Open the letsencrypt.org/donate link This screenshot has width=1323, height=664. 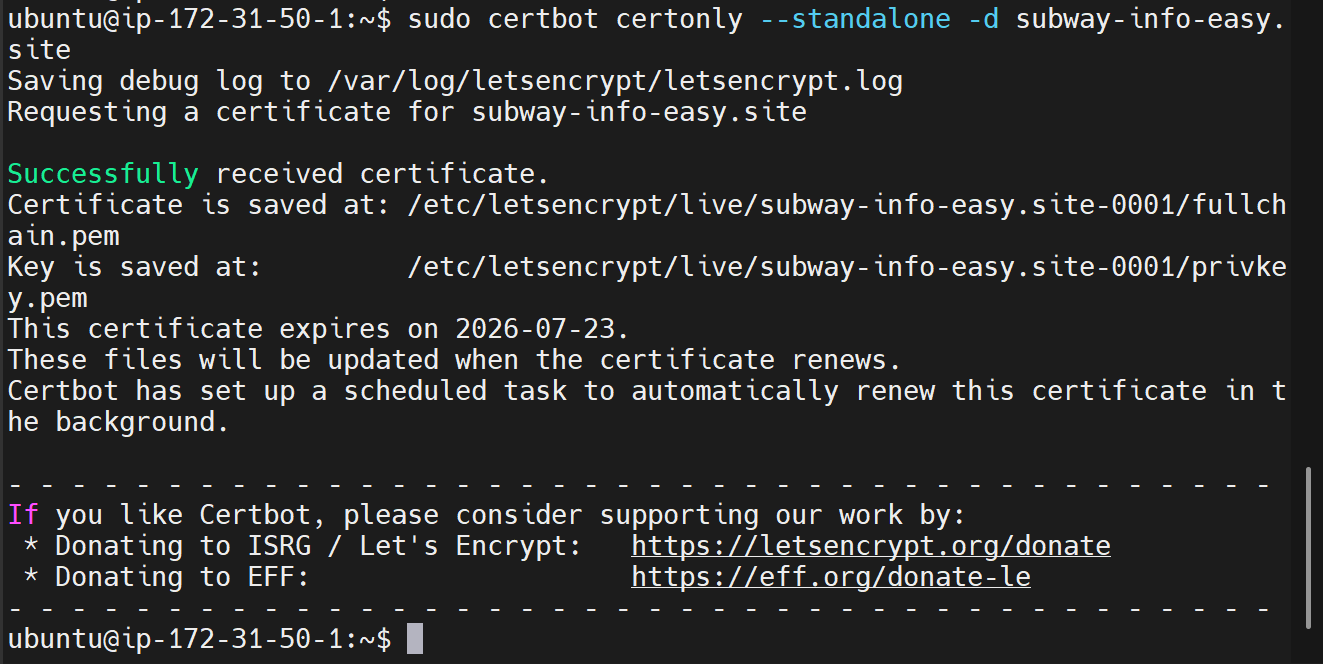[x=870, y=546]
